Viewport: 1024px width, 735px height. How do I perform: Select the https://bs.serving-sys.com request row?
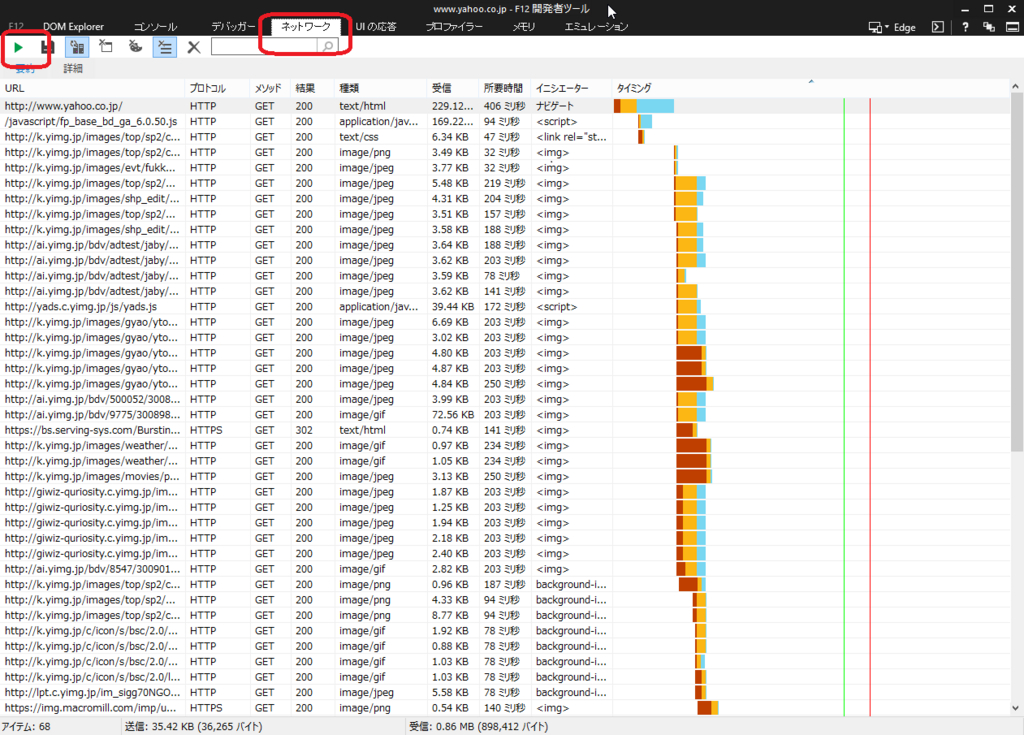(504, 430)
